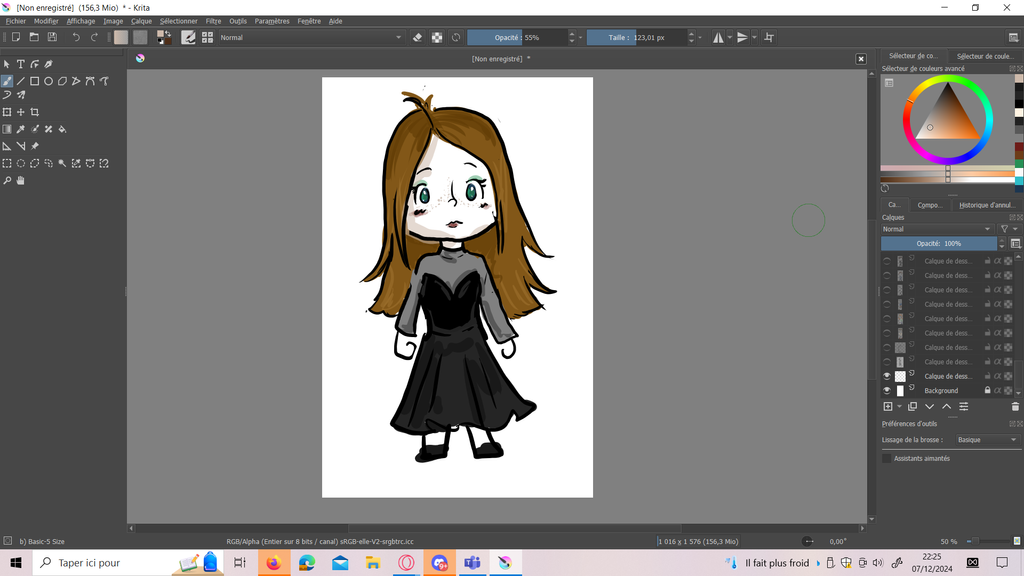Select the Text tool in toolbox
Viewport: 1024px width, 576px height.
(x=20, y=64)
